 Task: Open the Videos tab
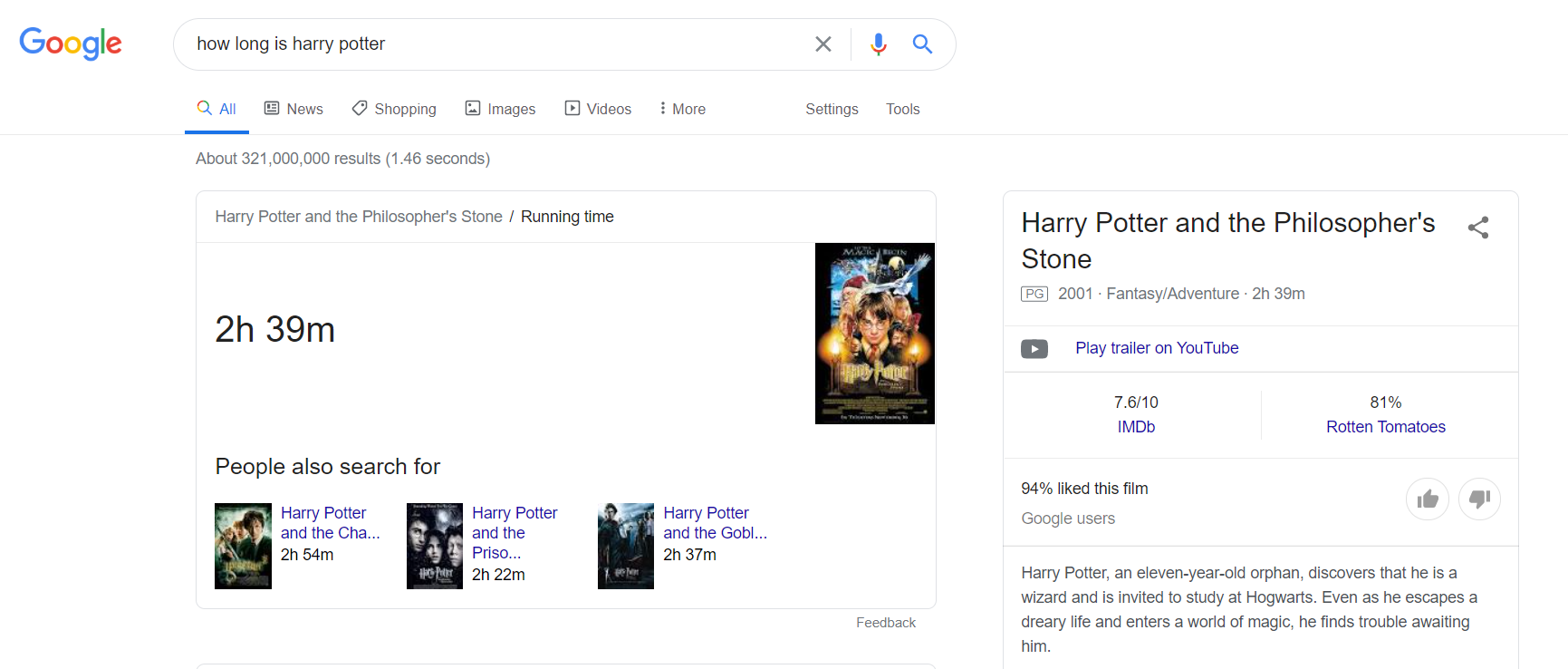598,109
